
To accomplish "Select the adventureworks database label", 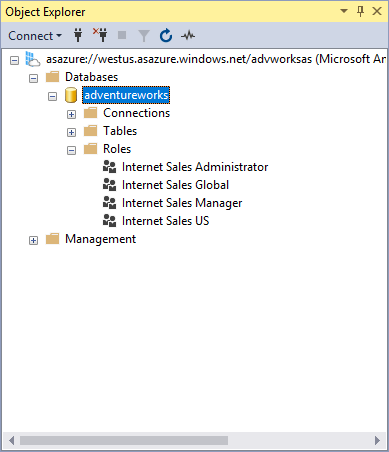I will pyautogui.click(x=126, y=95).
